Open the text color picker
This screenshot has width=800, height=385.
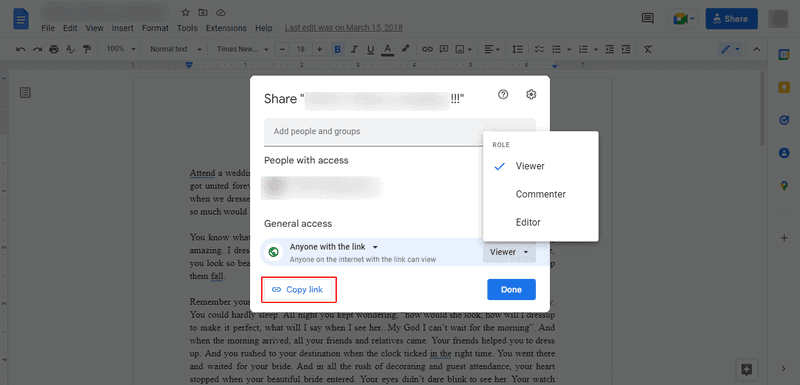[388, 49]
